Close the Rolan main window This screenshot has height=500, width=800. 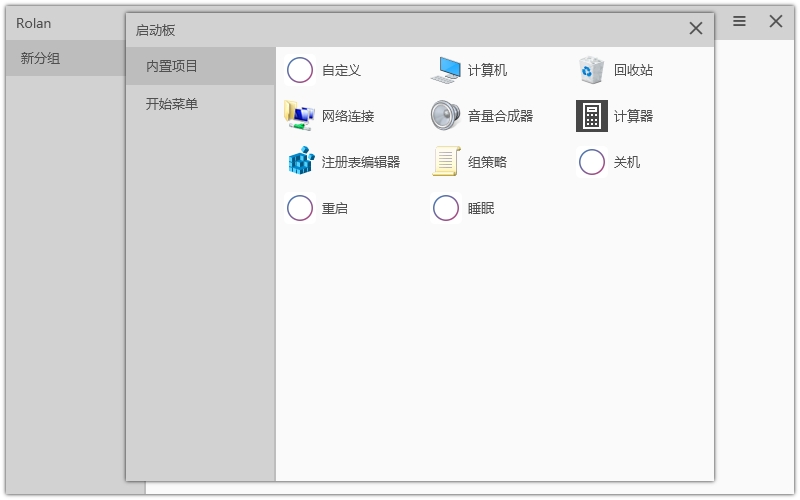(776, 21)
